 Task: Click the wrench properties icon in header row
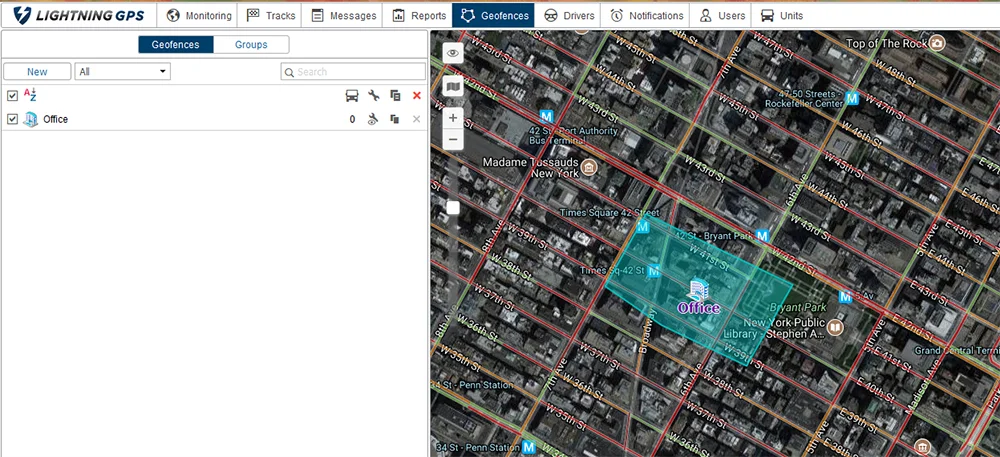coord(374,96)
